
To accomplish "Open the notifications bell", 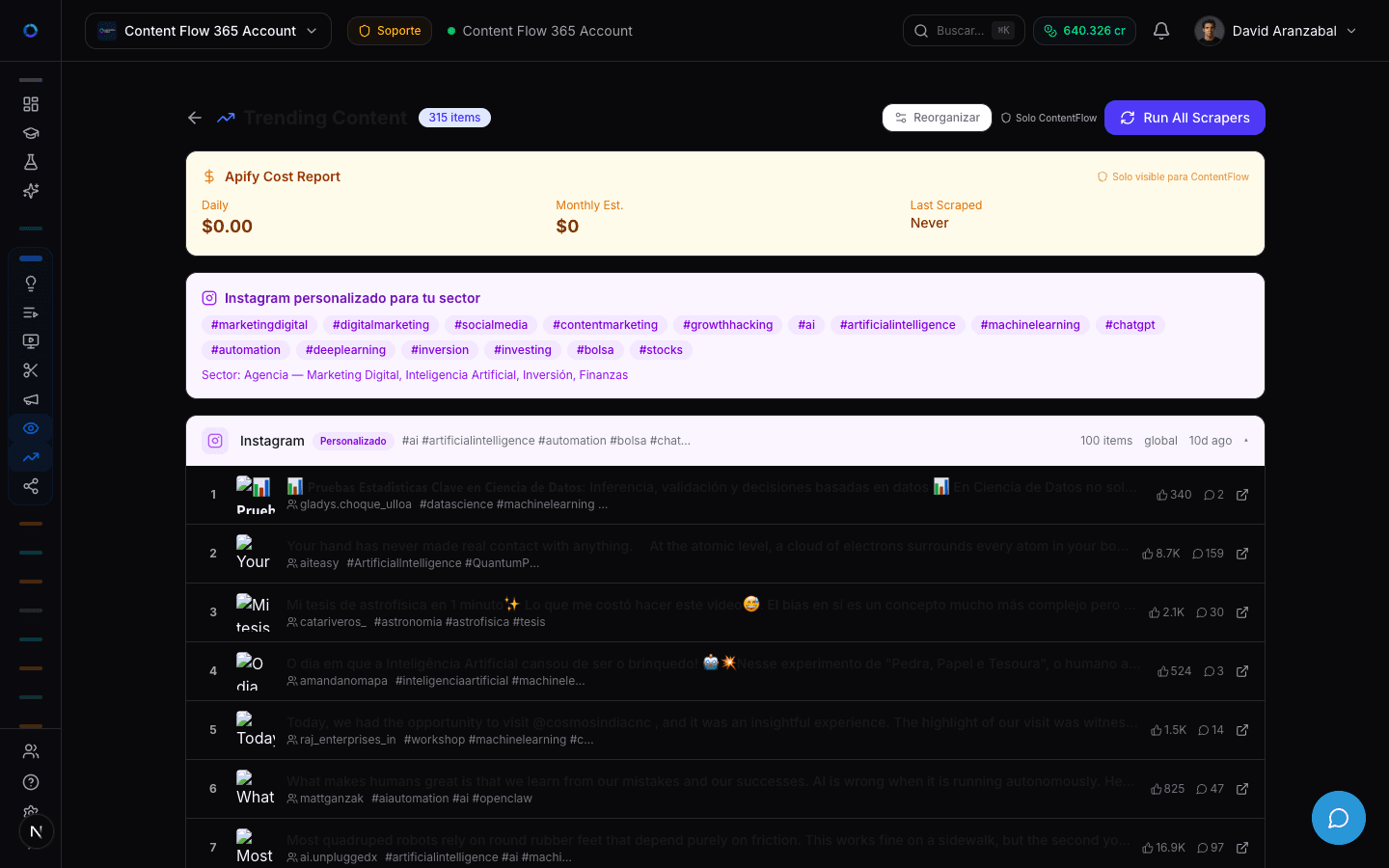I will [x=1161, y=31].
